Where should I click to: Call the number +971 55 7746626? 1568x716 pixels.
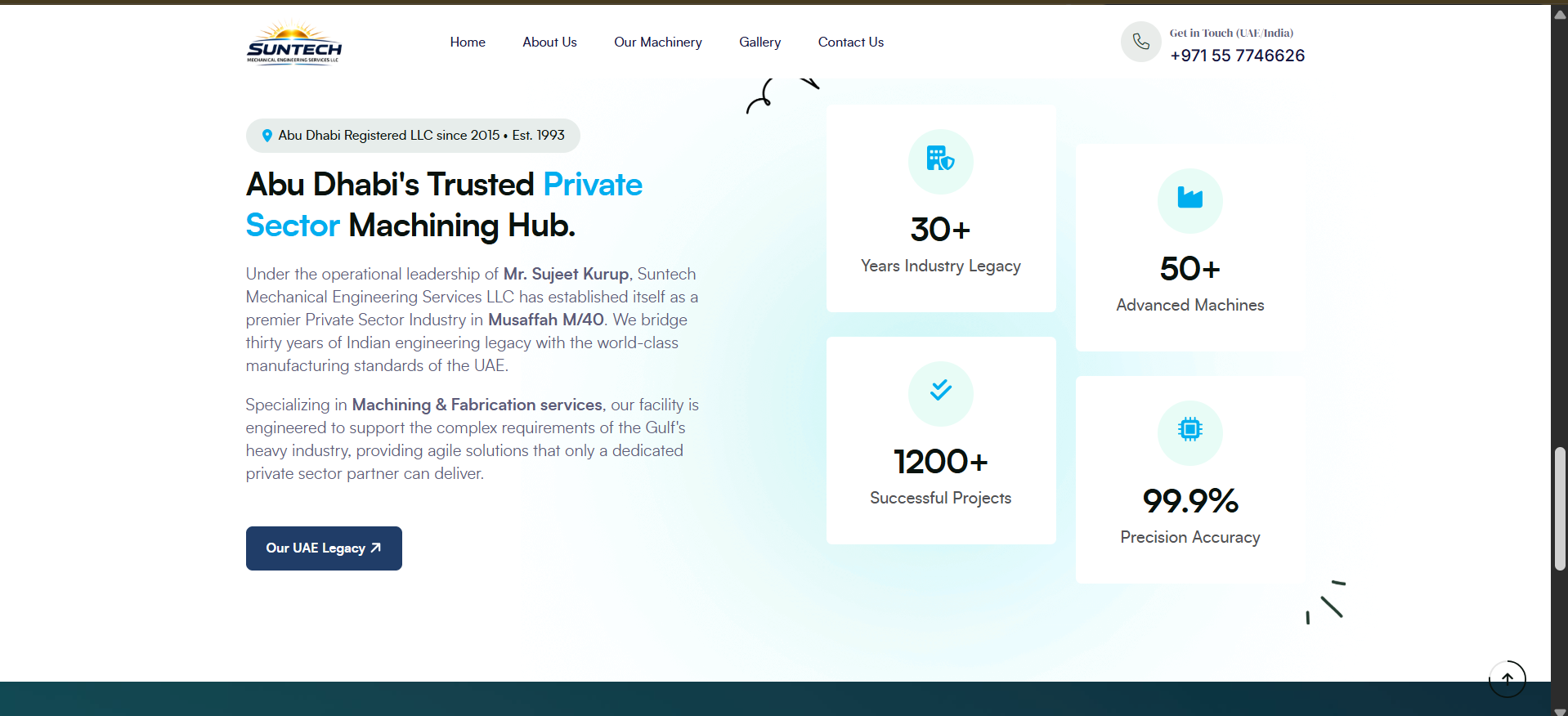1238,56
